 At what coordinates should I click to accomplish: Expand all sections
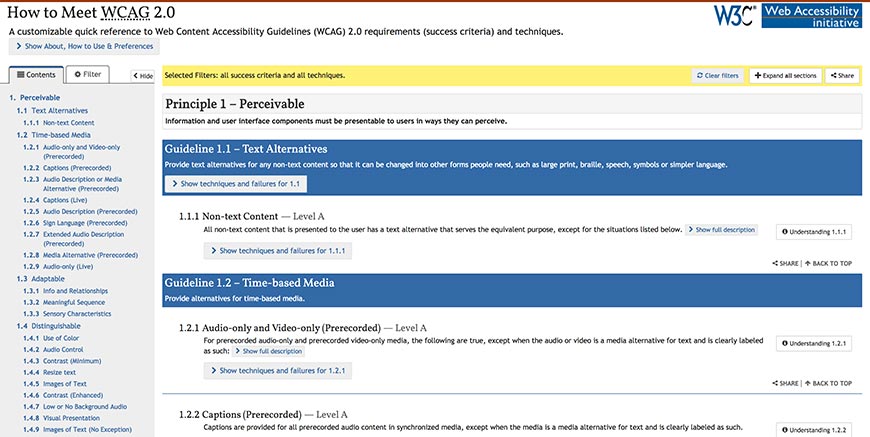[x=785, y=75]
